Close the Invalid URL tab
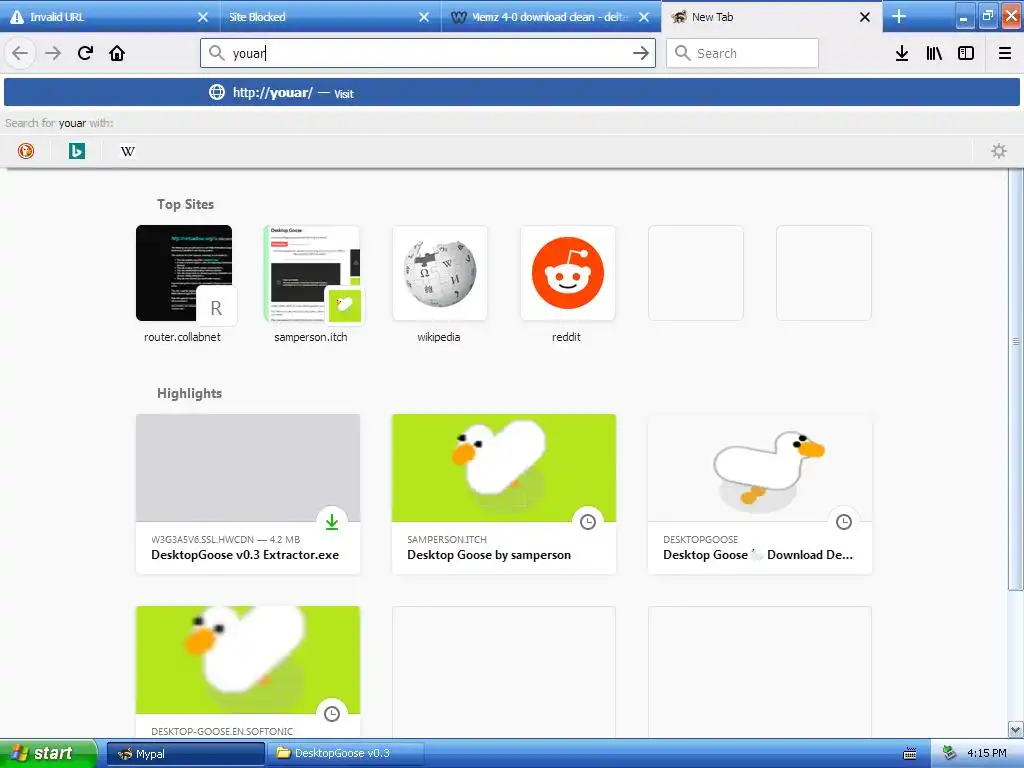Image resolution: width=1024 pixels, height=768 pixels. (202, 17)
